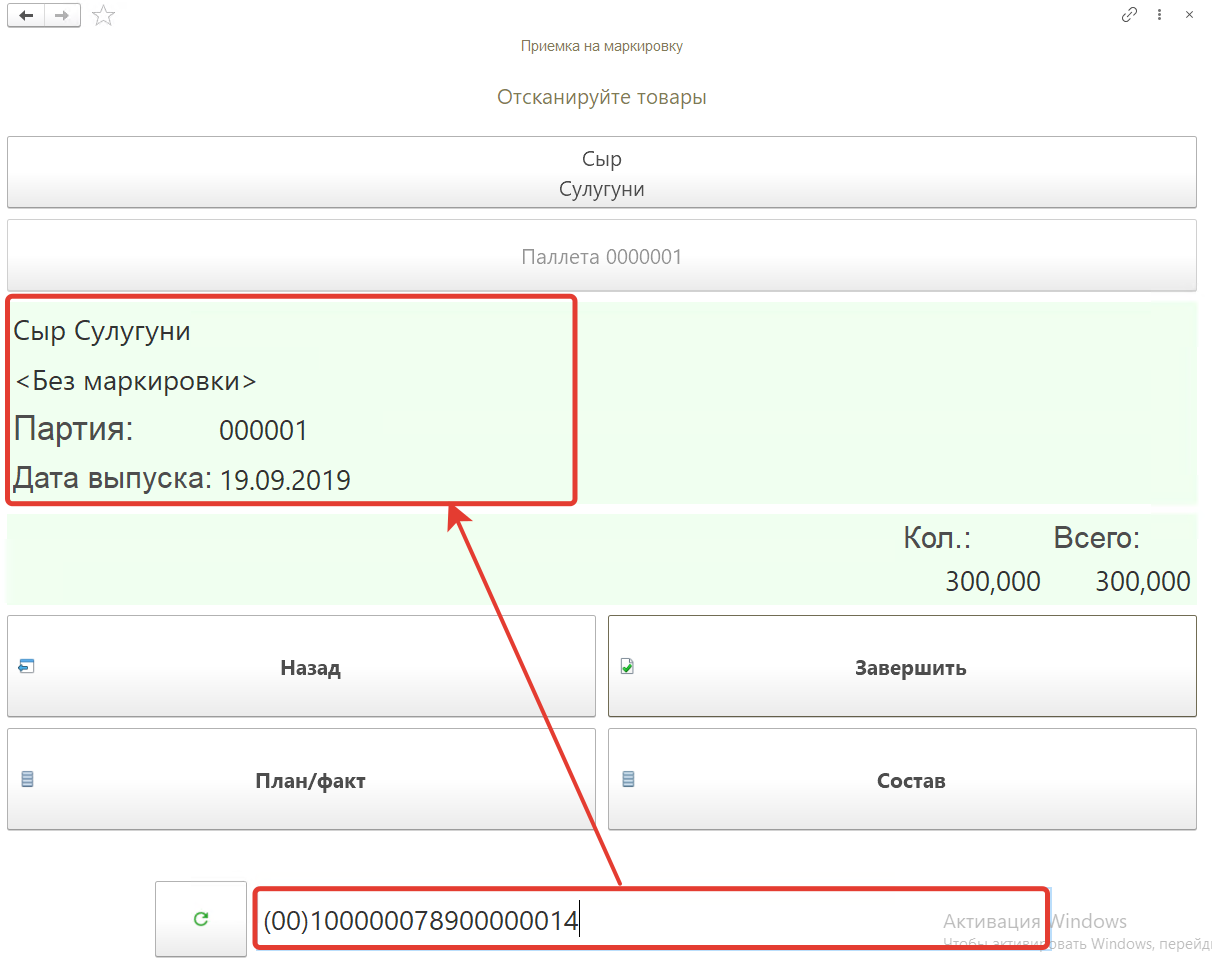Click the Партия value 000001
The width and height of the screenshot is (1212, 959).
[x=263, y=431]
